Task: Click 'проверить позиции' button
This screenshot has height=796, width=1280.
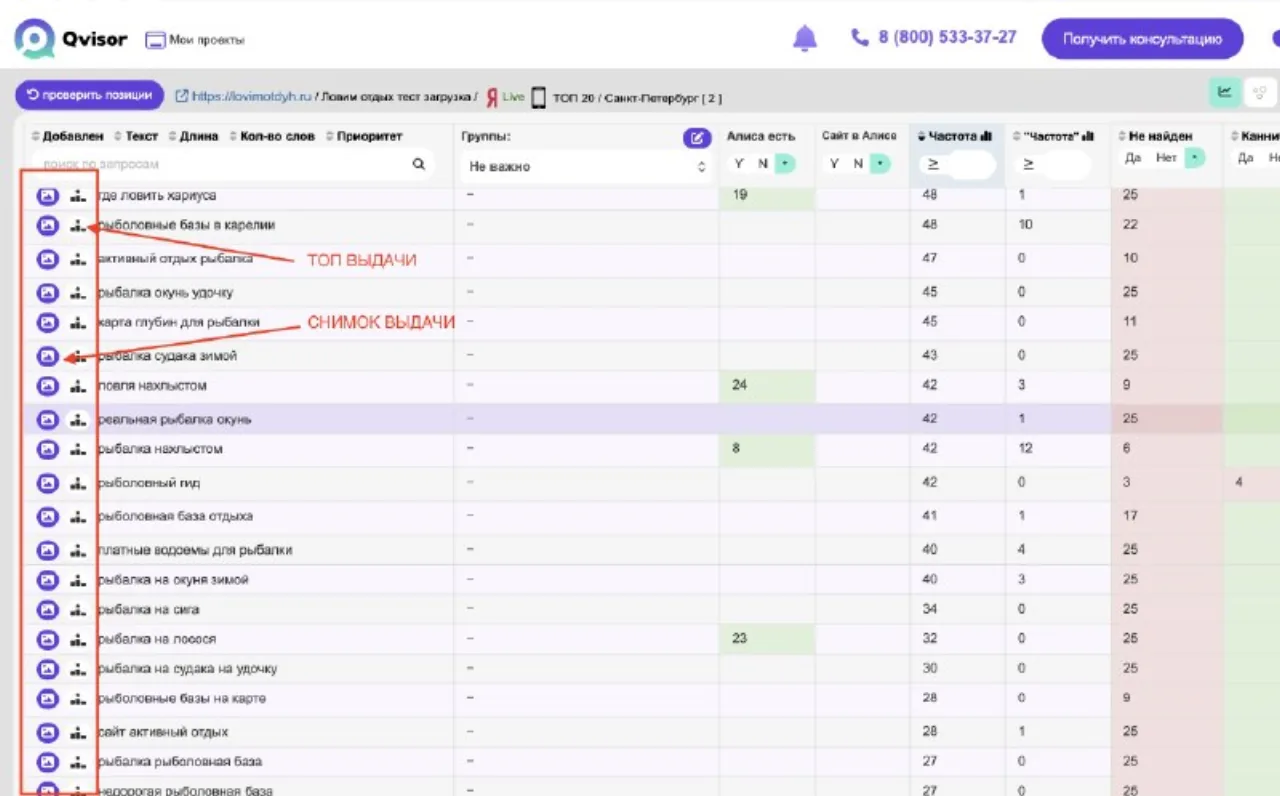Action: (x=90, y=95)
